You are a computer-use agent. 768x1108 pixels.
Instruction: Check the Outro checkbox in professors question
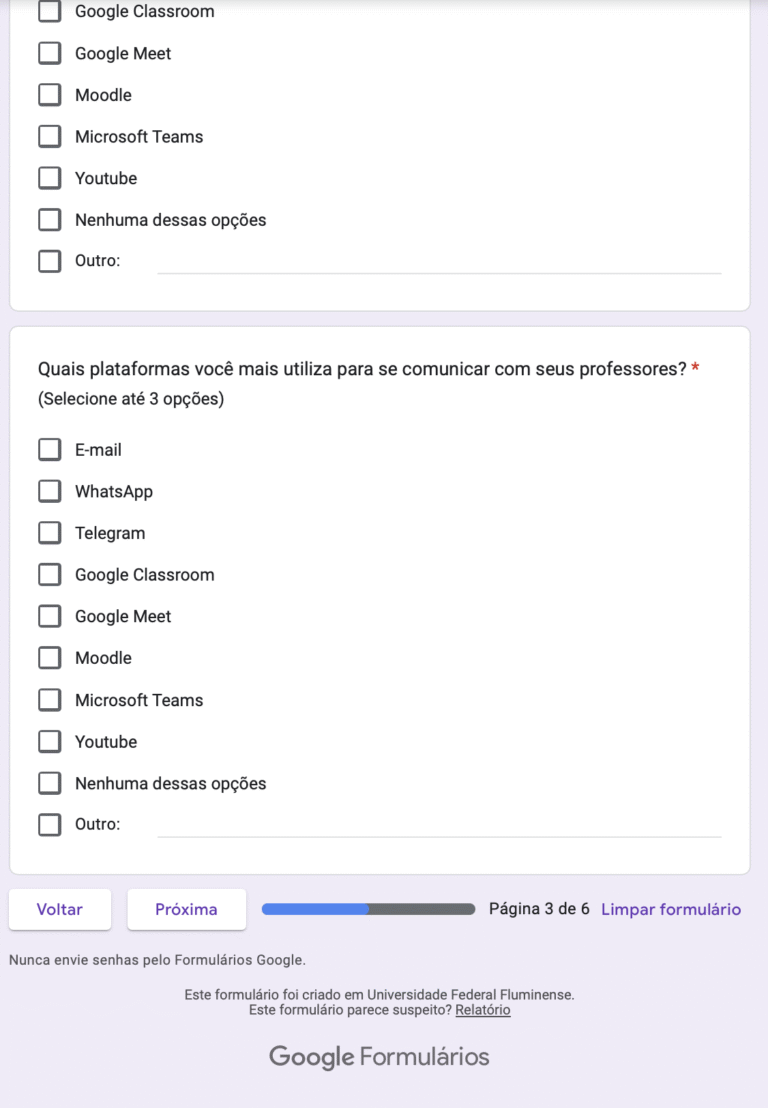(50, 825)
